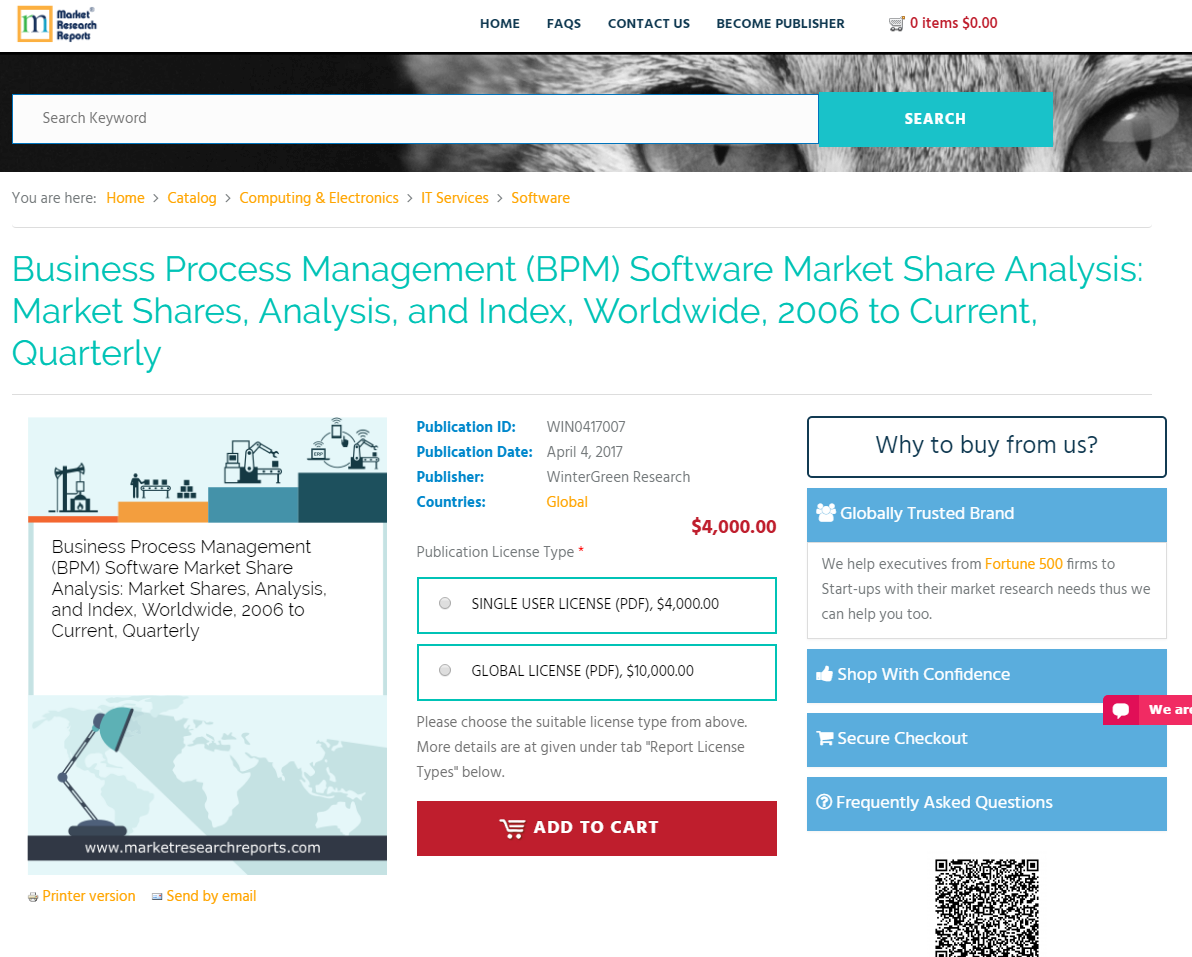Click the QR code image

(986, 908)
